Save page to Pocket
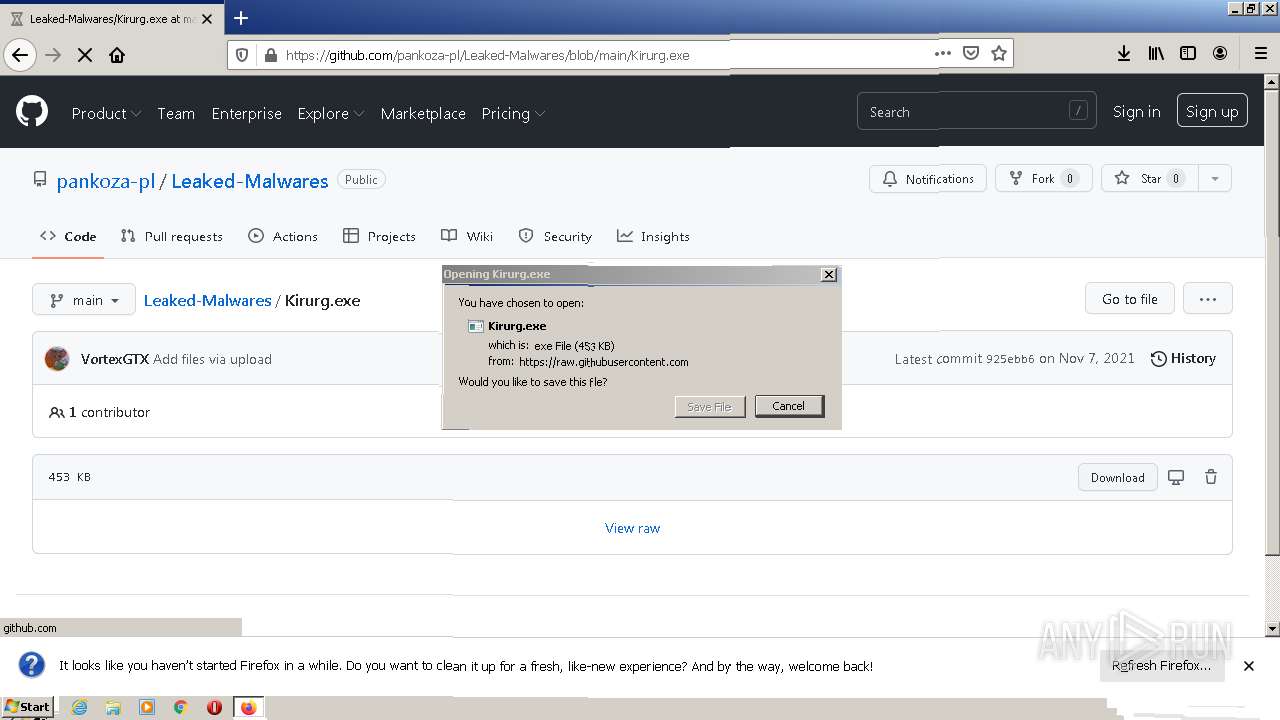Viewport: 1280px width, 720px height. pos(970,54)
